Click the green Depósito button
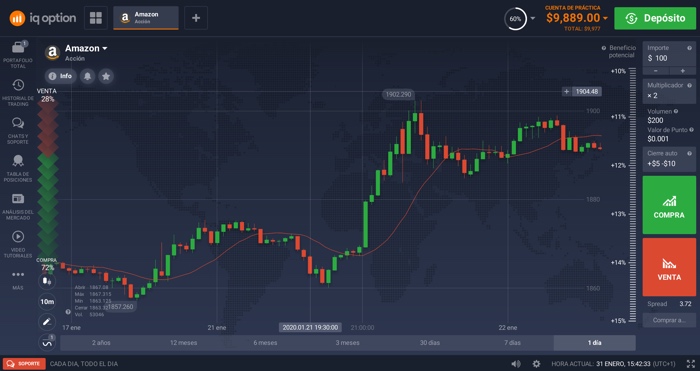 (655, 18)
